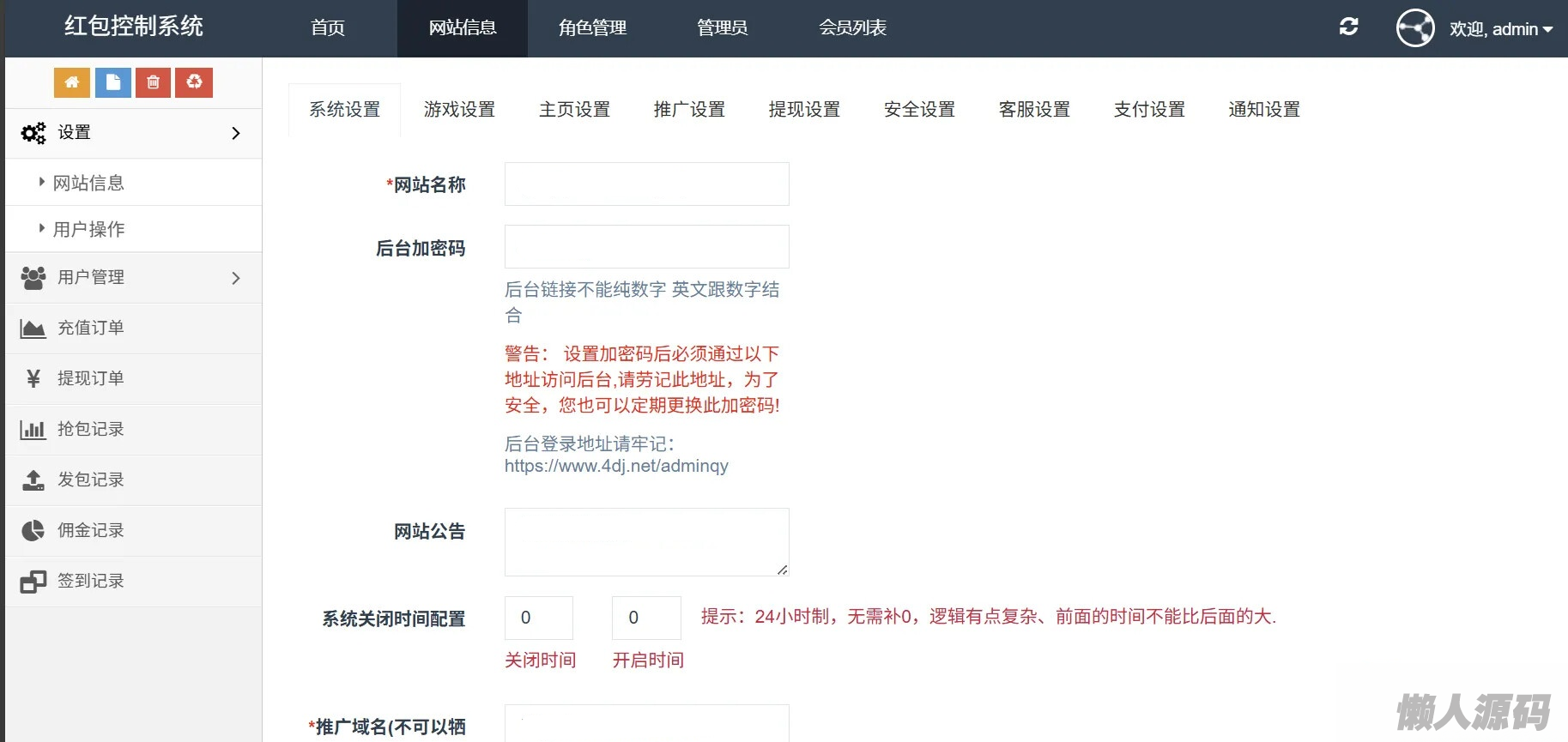Expand the 用户管理 sidebar chevron
This screenshot has width=1568, height=742.
[236, 278]
